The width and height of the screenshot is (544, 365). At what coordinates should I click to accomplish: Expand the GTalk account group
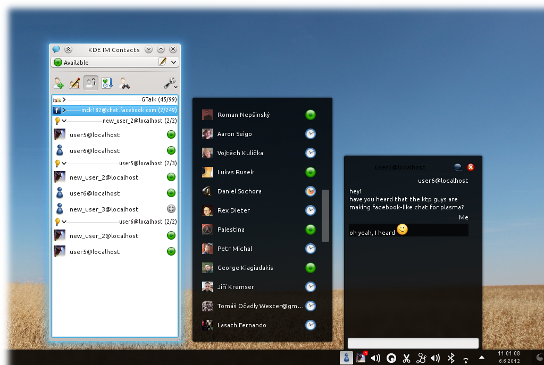pos(115,100)
